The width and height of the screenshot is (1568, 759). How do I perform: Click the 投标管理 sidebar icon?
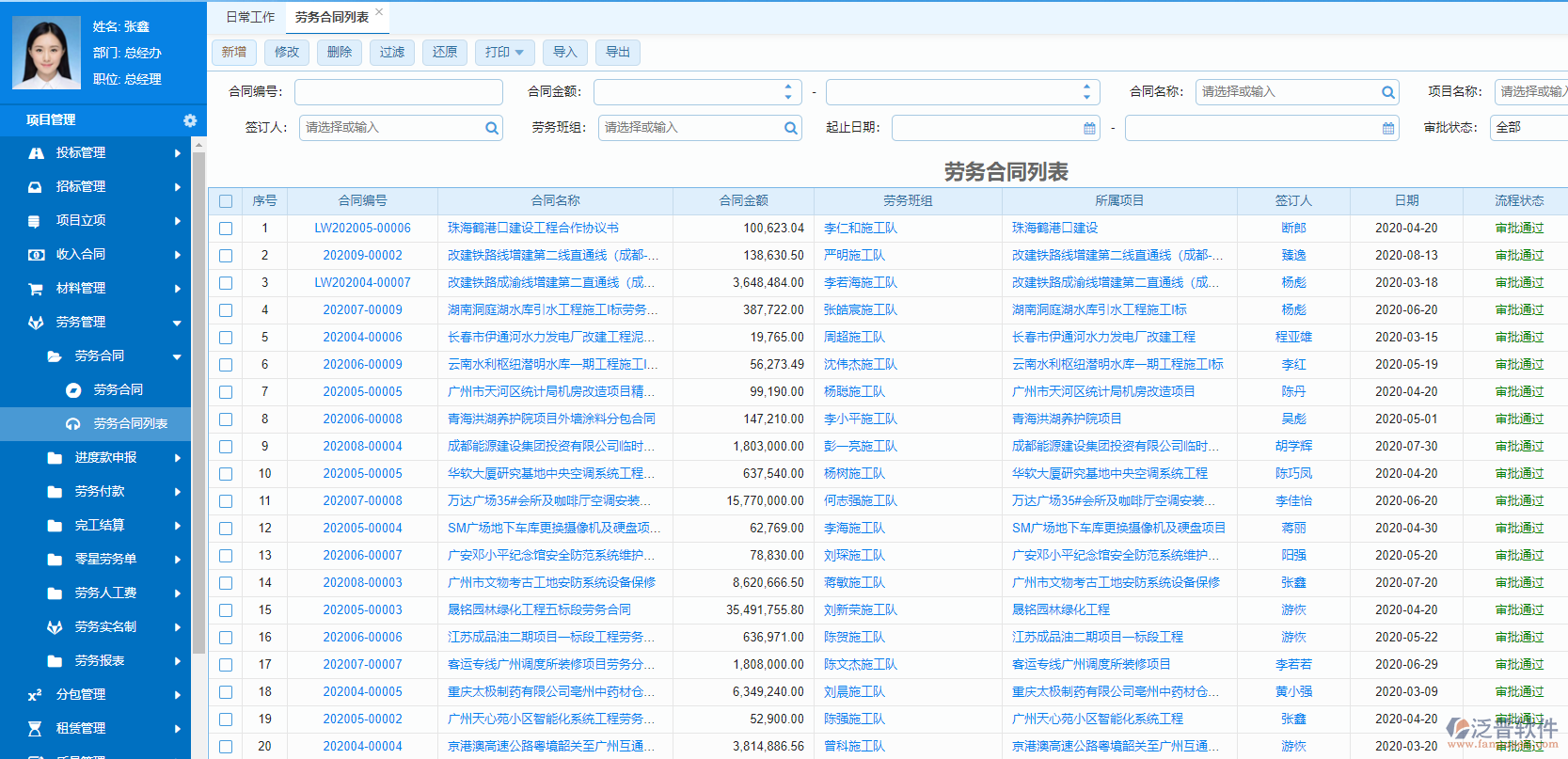coord(36,153)
